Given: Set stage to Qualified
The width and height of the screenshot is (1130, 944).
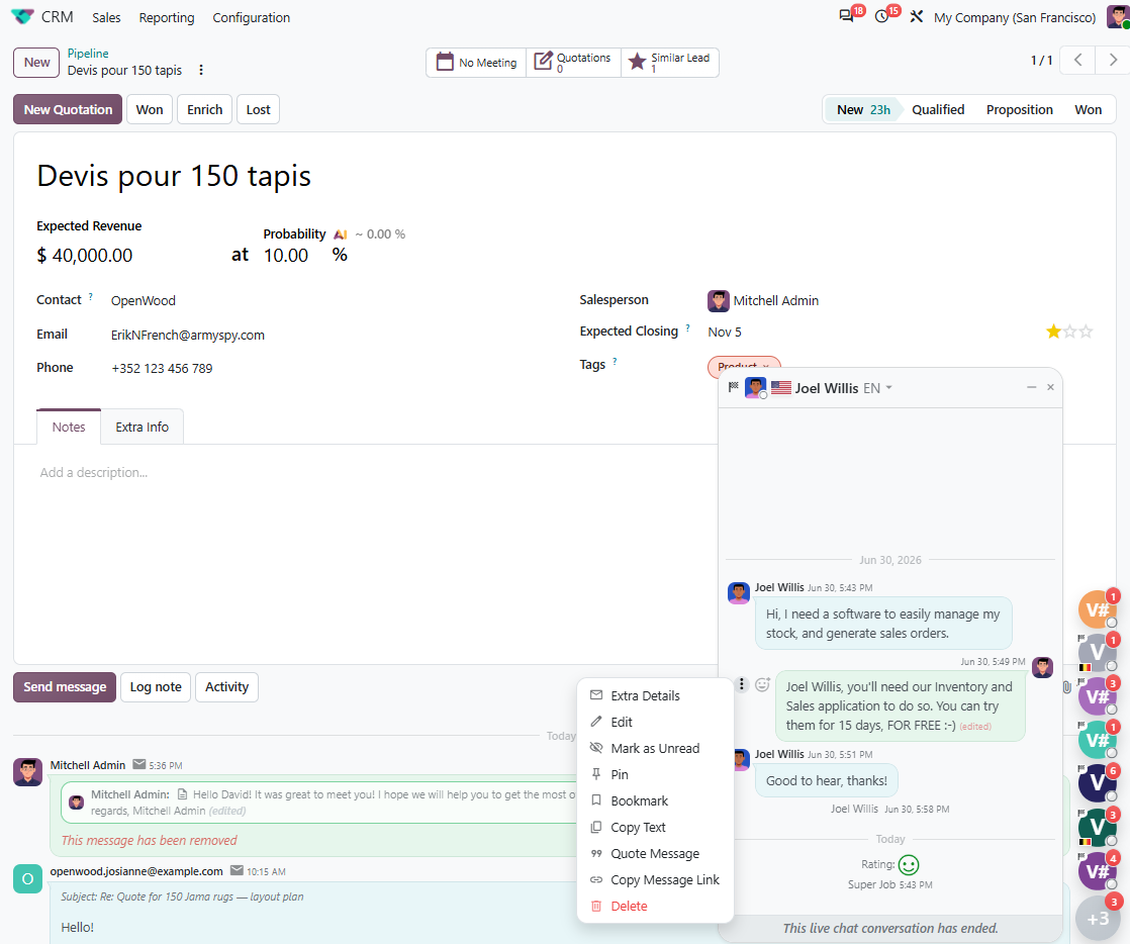Looking at the screenshot, I should [938, 110].
